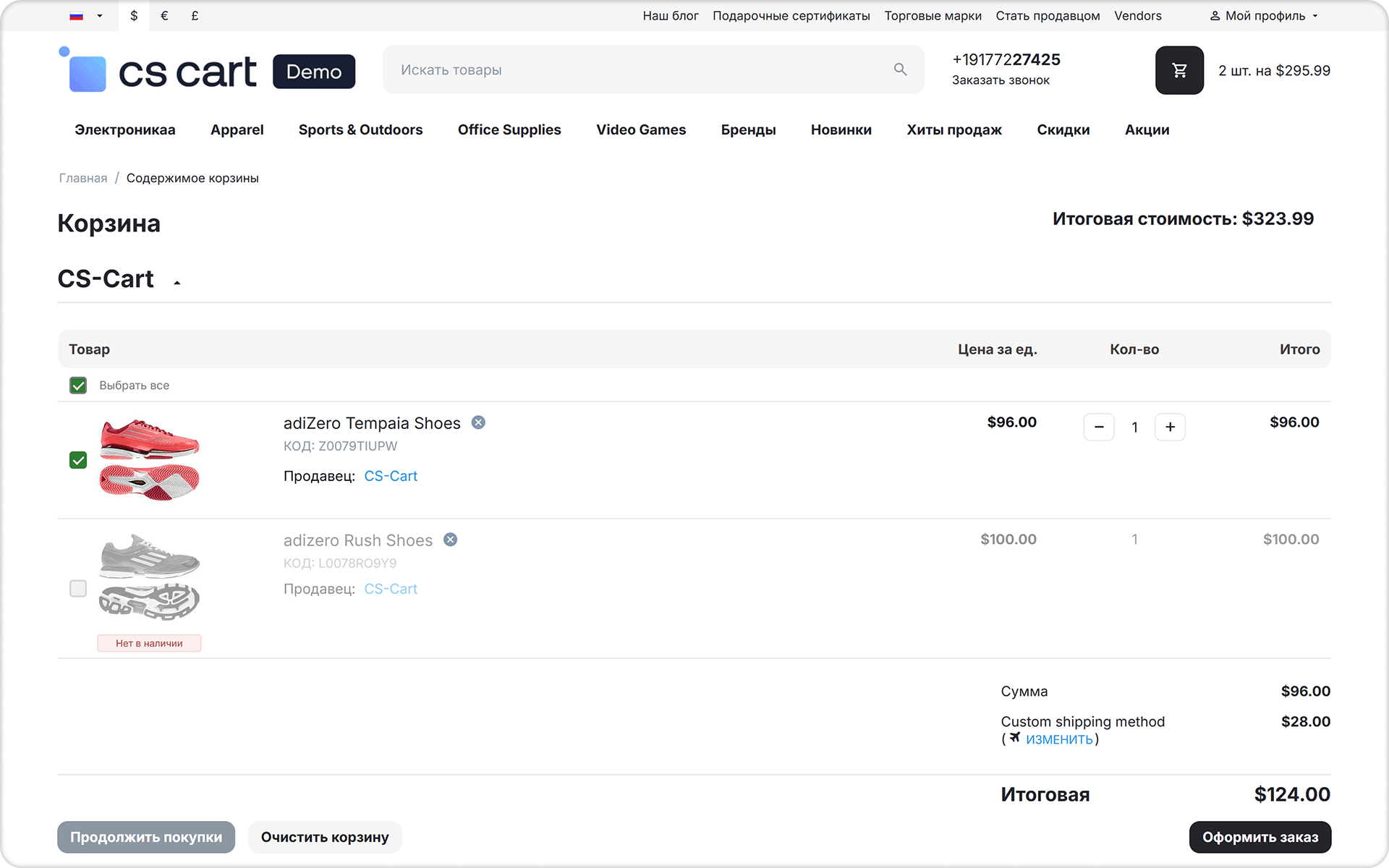Go to Главная breadcrumb
Image resolution: width=1389 pixels, height=868 pixels.
click(83, 178)
